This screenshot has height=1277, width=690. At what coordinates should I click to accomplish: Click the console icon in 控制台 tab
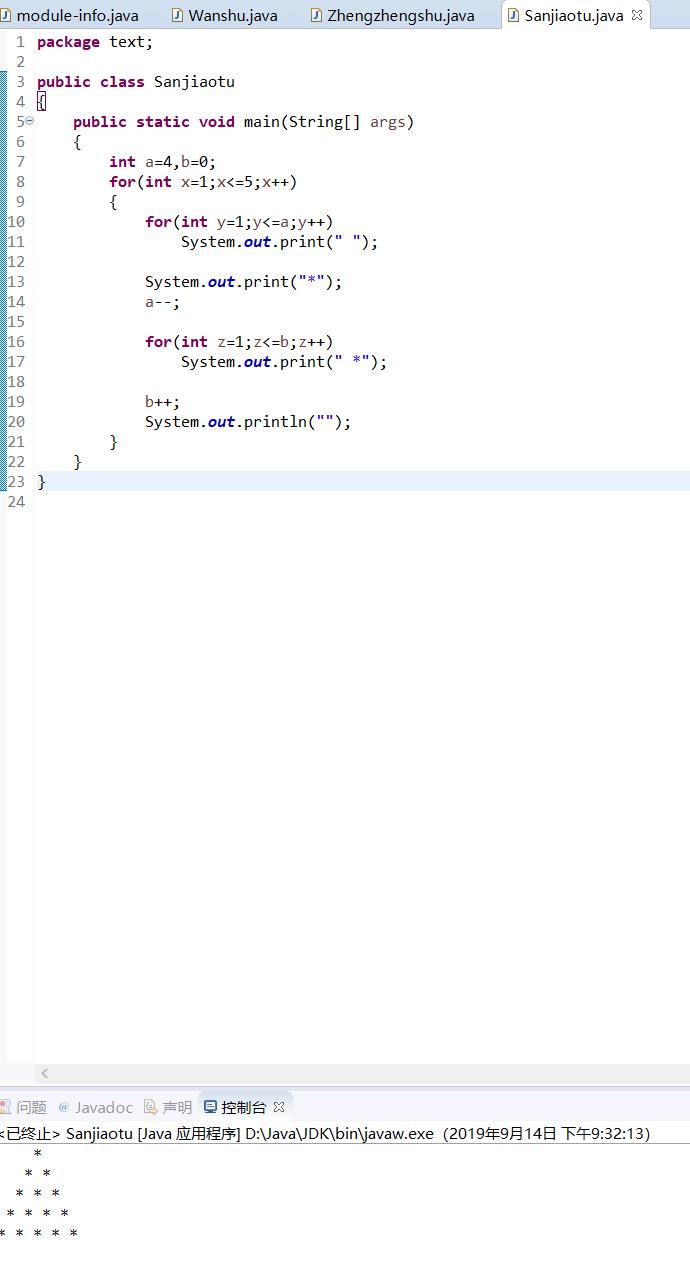point(210,1107)
